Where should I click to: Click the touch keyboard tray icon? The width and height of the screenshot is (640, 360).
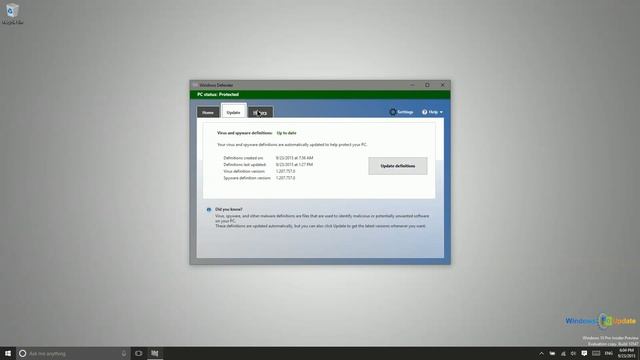596,353
